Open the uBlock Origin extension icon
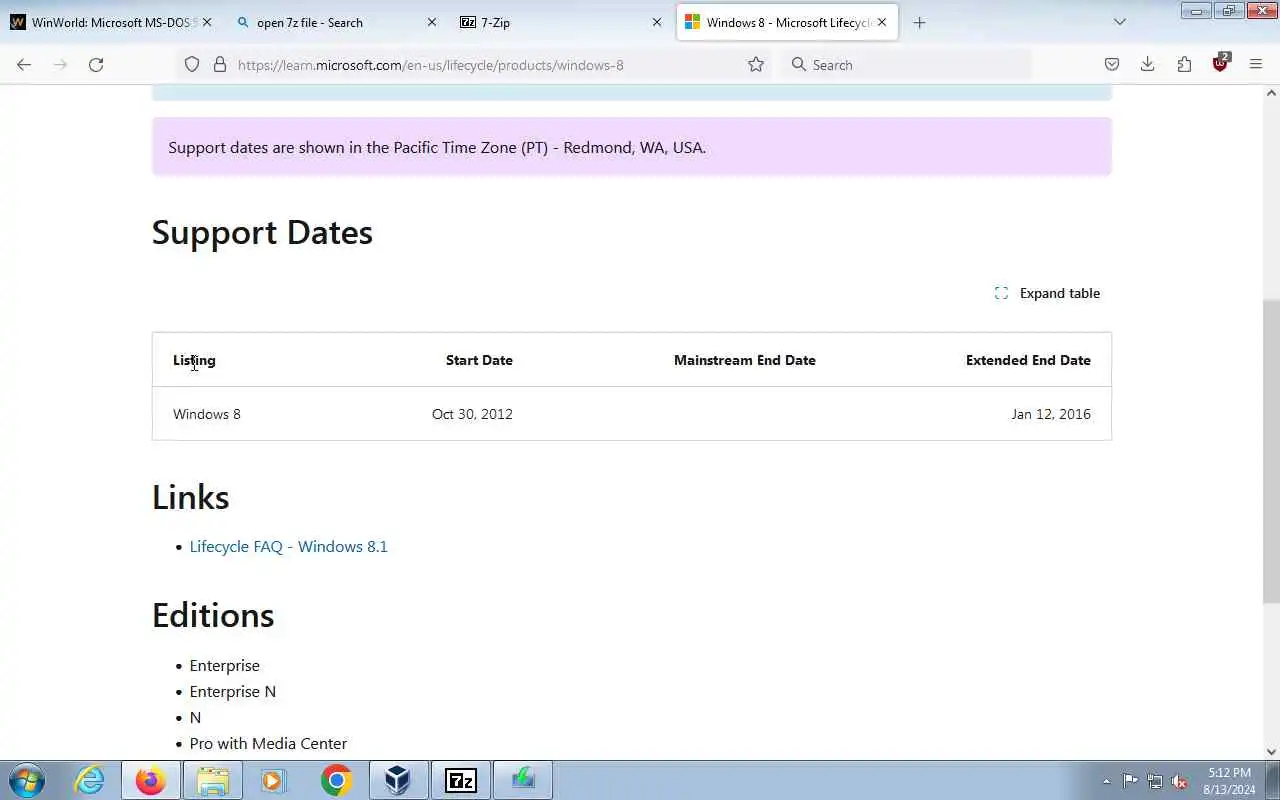 [x=1220, y=63]
